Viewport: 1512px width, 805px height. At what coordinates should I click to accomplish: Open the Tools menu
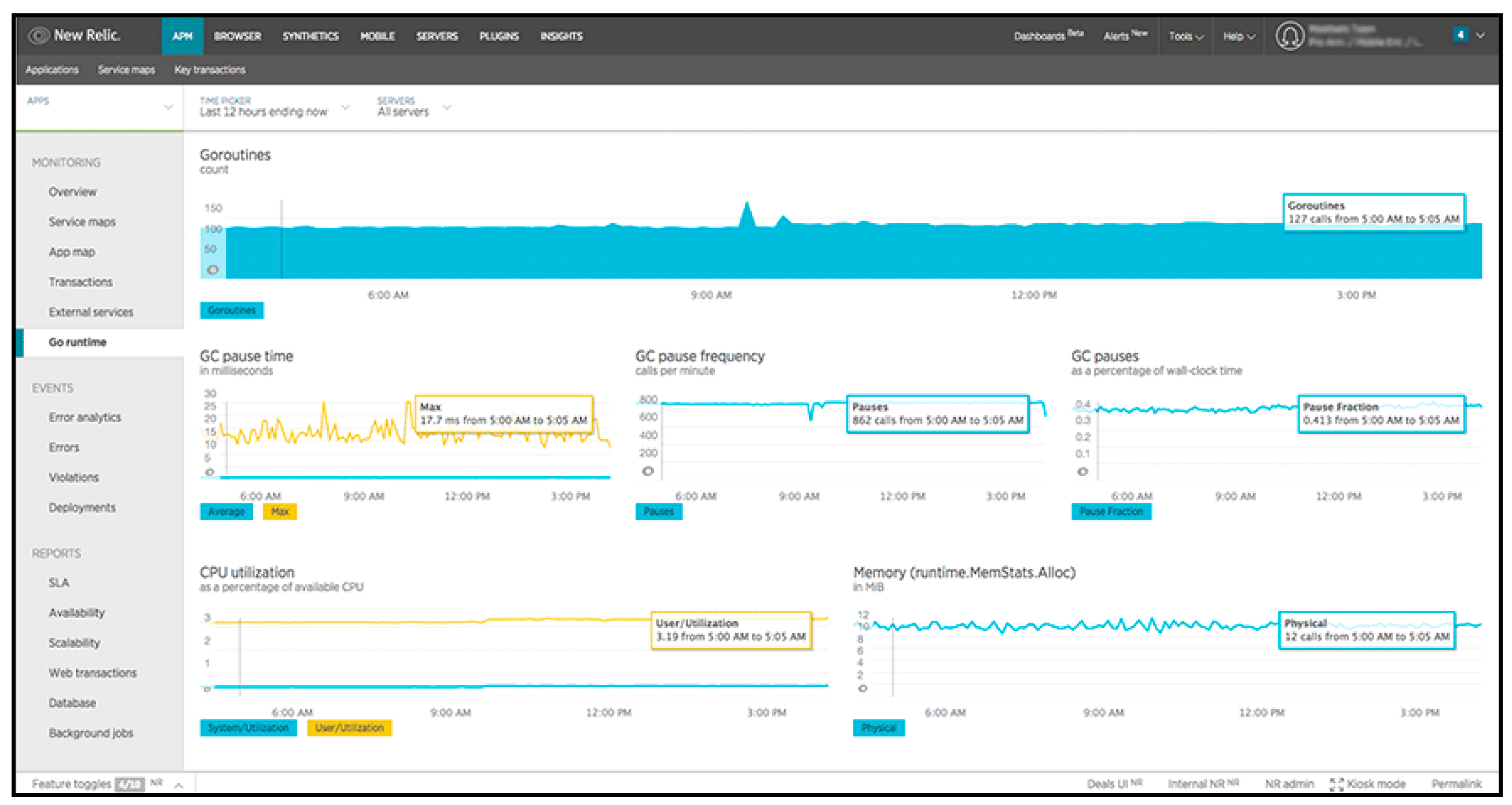1186,36
